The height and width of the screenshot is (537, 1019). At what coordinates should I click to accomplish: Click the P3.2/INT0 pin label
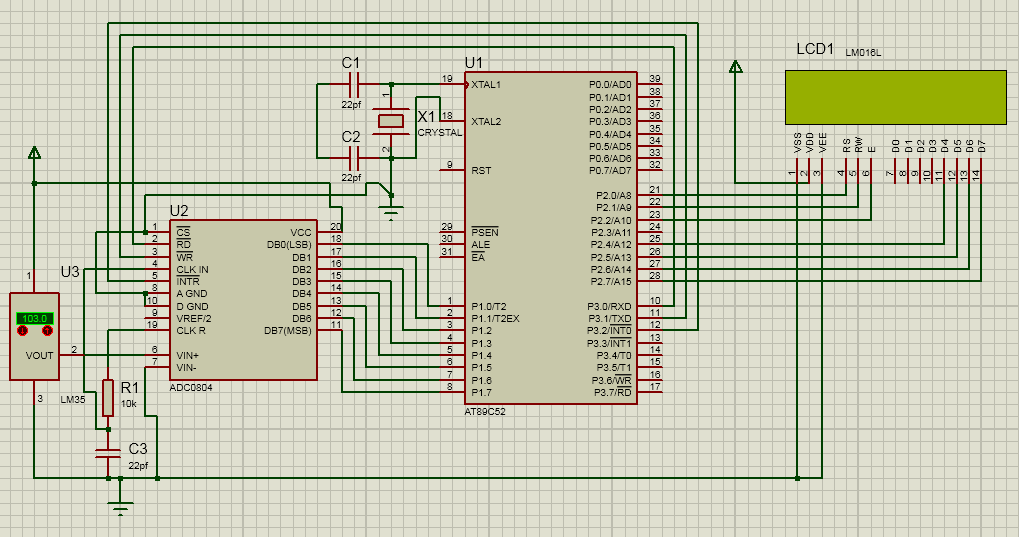pyautogui.click(x=609, y=330)
